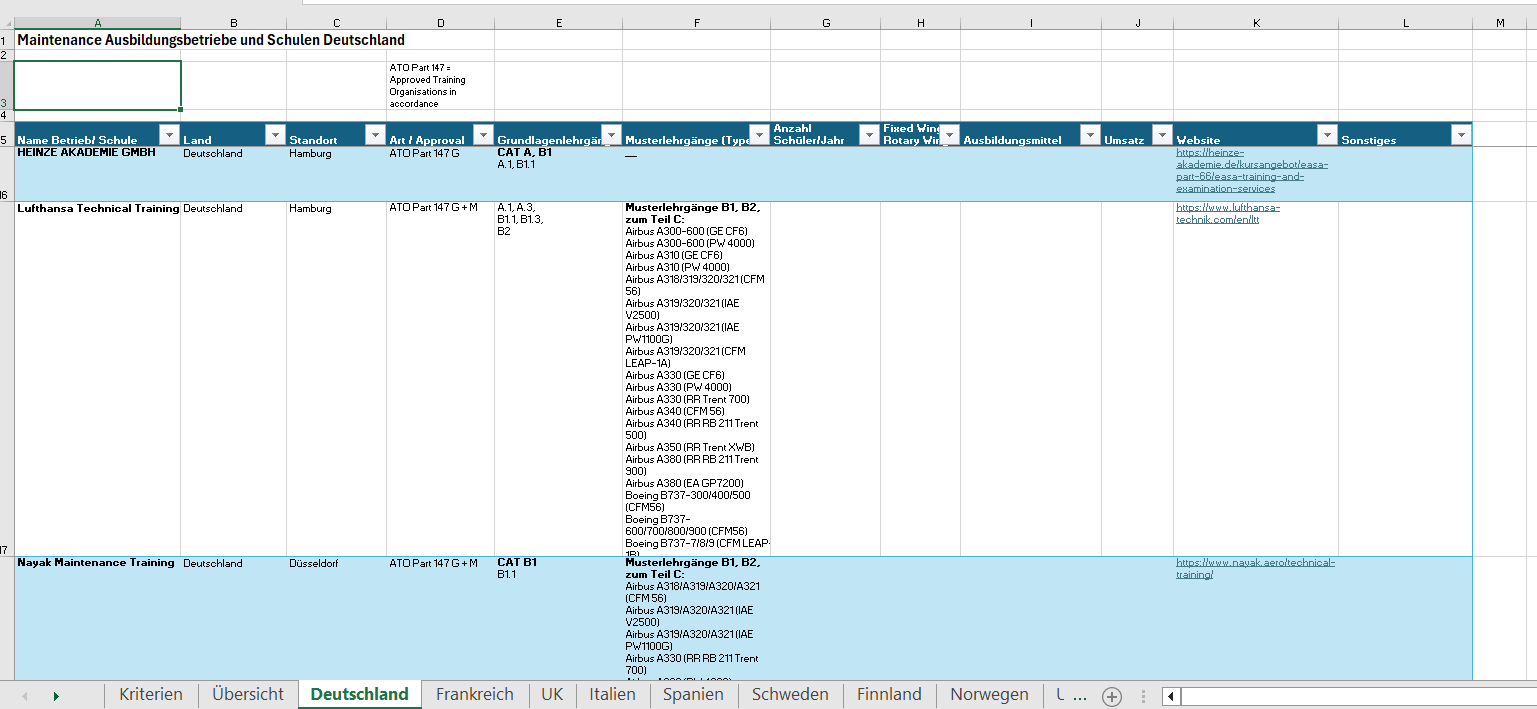
Task: Open filter dropdown on the Sonstiges column
Action: (x=1461, y=134)
